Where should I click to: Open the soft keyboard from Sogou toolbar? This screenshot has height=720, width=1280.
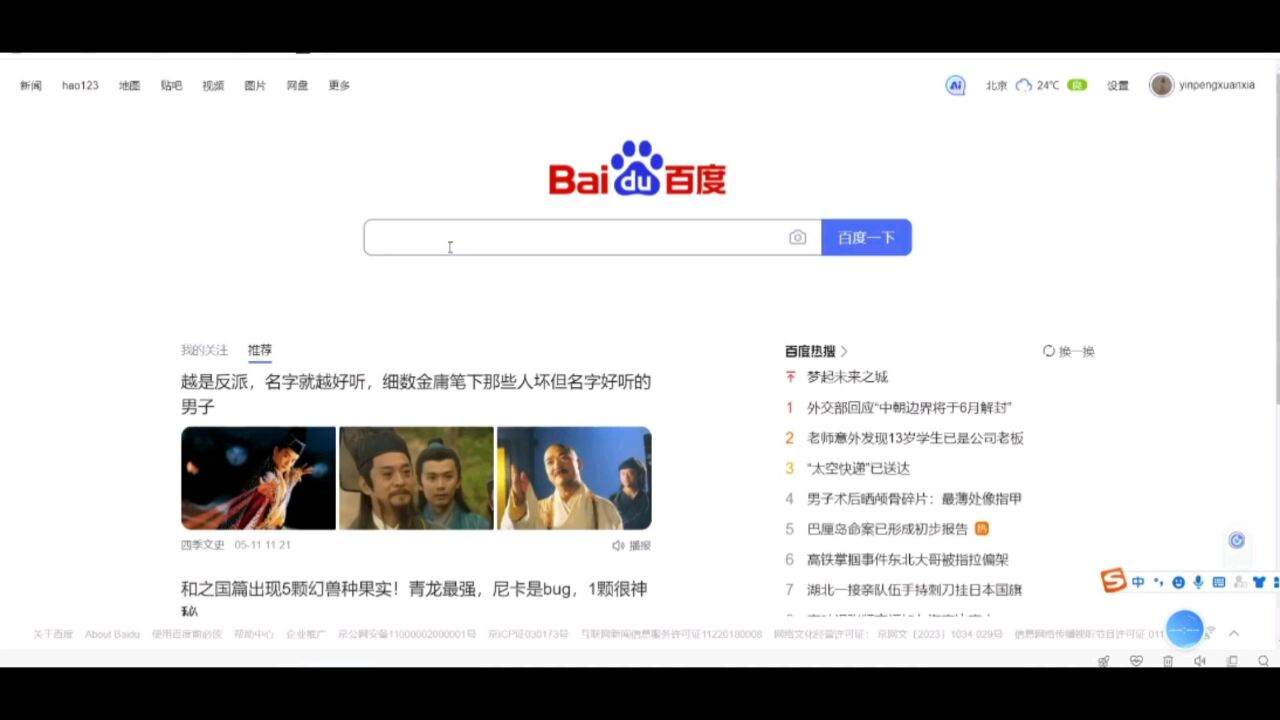pos(1219,582)
